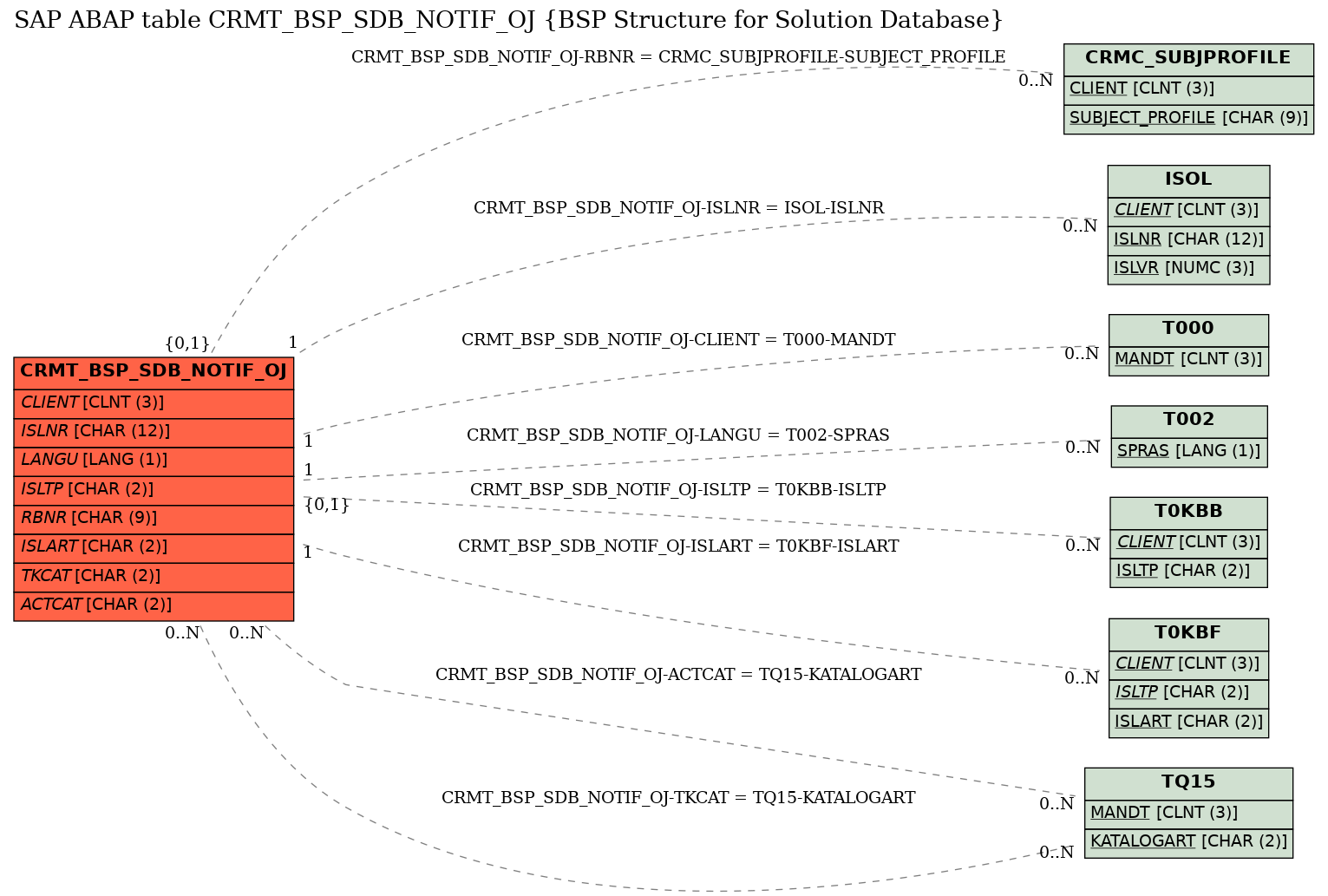This screenshot has height=896, width=1328.
Task: Select ISLTP [CHAR (2)] in CRMT_BSP_SDB_NOTIF_OJ
Action: pos(154,490)
